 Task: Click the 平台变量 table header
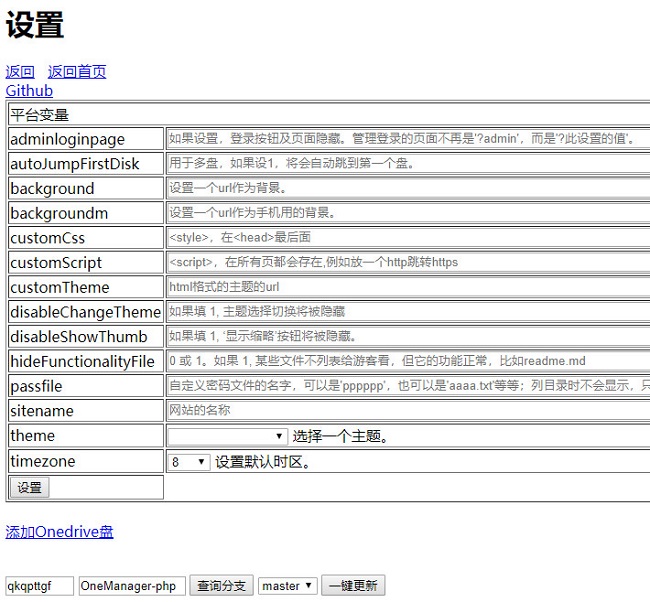click(x=329, y=115)
